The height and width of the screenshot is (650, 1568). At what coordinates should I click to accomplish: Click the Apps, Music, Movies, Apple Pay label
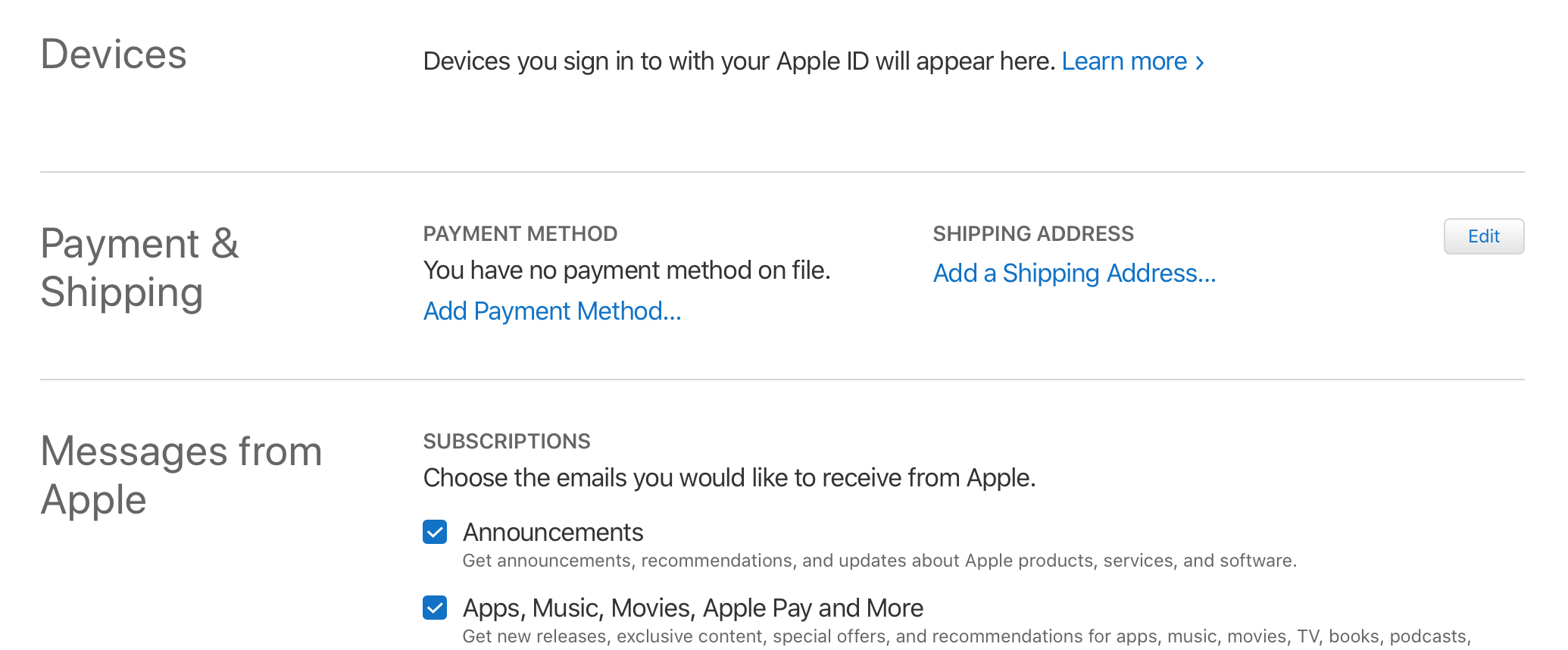[x=693, y=608]
